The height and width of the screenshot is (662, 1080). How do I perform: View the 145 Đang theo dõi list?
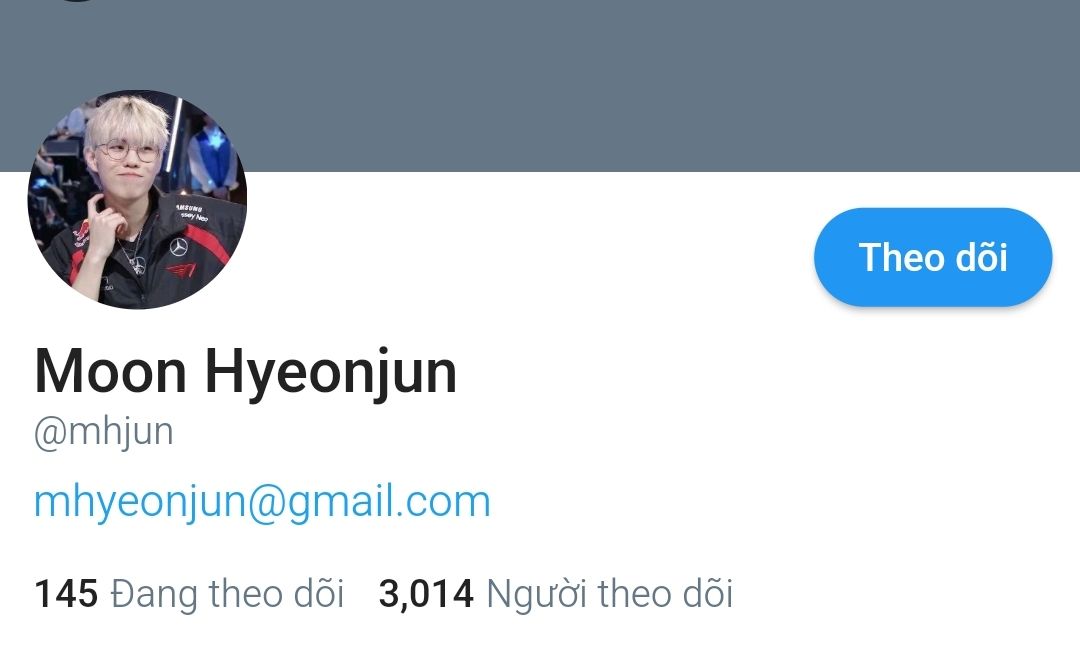(x=189, y=594)
